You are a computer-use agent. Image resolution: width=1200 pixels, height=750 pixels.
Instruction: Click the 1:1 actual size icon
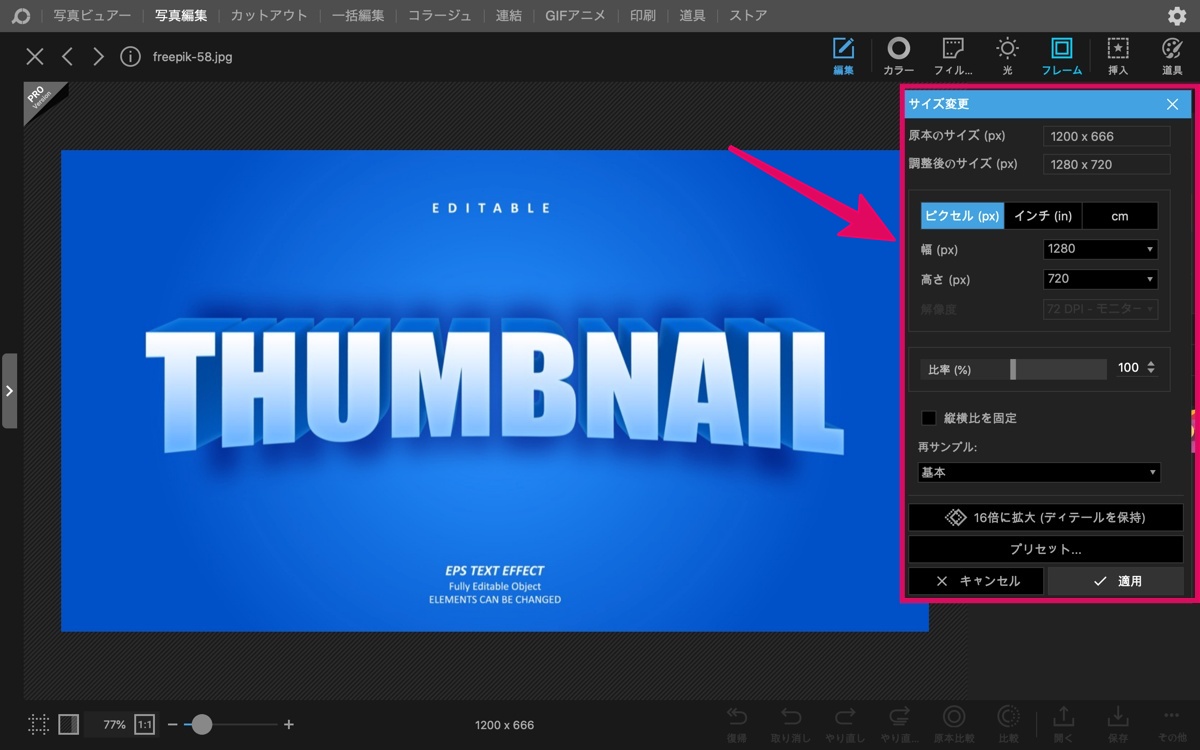pyautogui.click(x=145, y=724)
